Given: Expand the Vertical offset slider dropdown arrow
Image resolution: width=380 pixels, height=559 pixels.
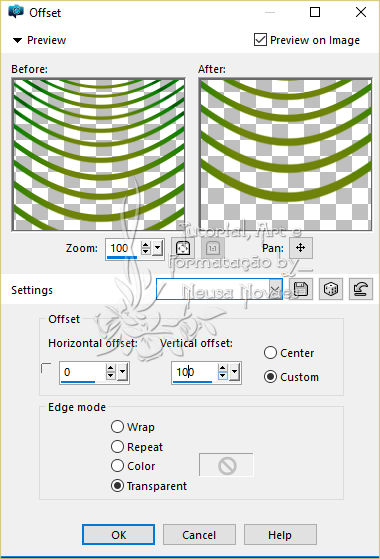Looking at the screenshot, I should tap(234, 372).
